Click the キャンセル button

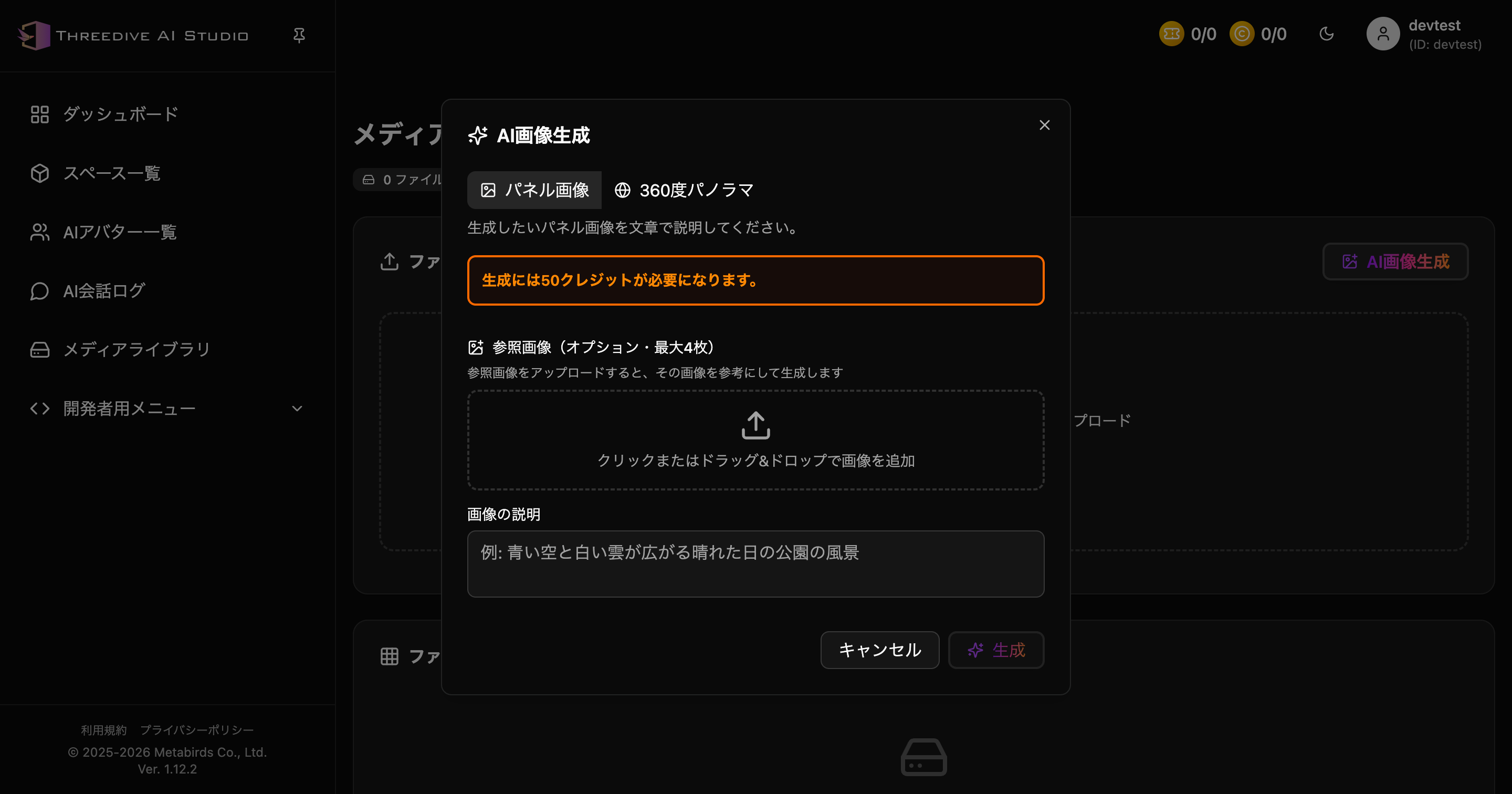pyautogui.click(x=879, y=650)
